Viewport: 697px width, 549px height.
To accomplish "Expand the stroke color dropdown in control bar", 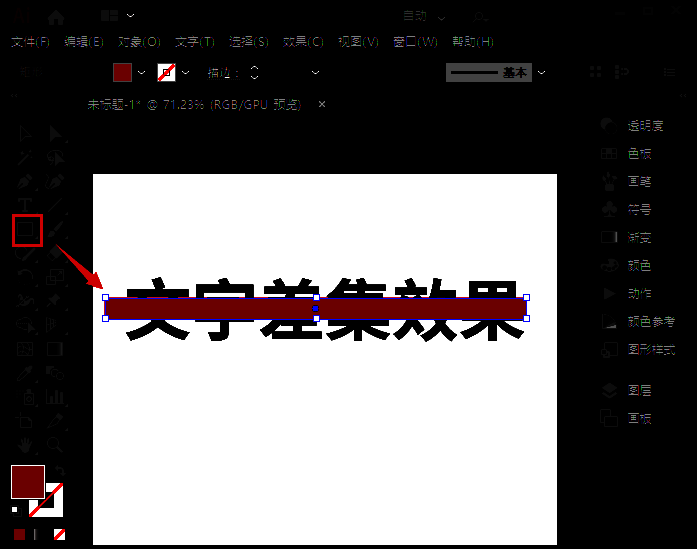I will [185, 73].
